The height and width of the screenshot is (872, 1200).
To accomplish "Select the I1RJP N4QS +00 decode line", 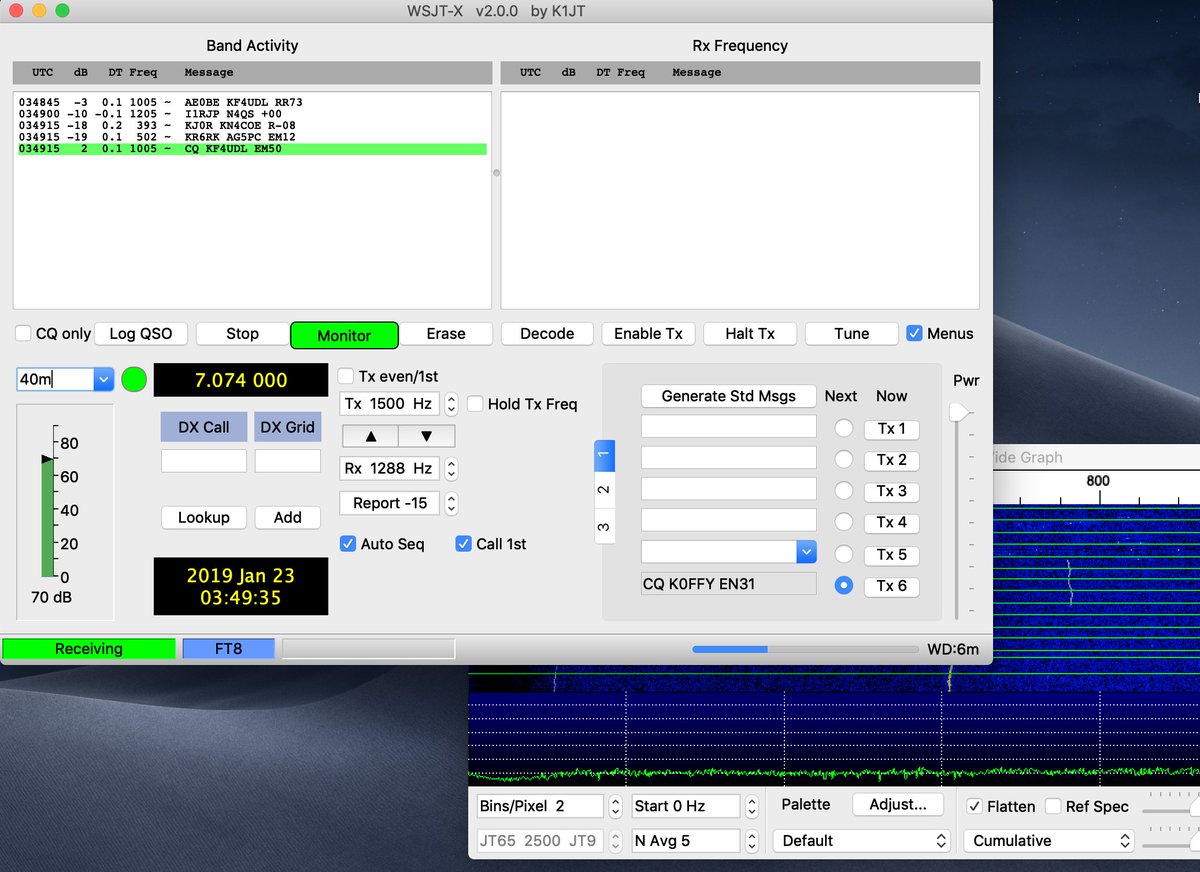I will click(252, 114).
